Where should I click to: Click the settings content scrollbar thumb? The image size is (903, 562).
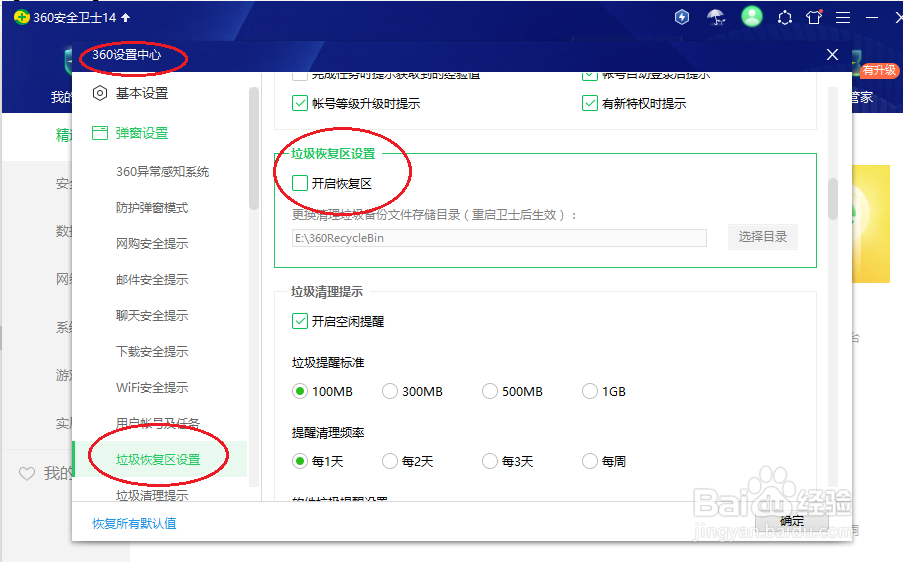click(833, 199)
